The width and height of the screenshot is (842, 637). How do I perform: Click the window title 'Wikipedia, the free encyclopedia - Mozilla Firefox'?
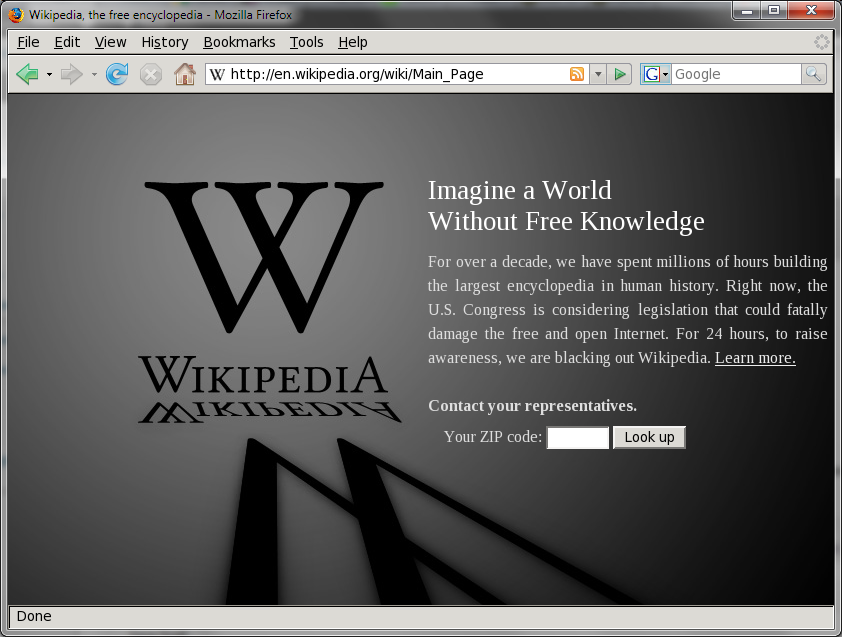[x=161, y=15]
